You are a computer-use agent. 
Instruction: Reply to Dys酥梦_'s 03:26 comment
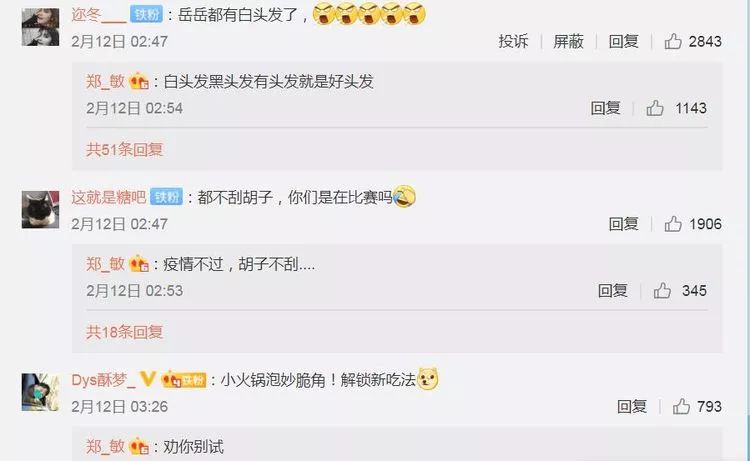pos(632,406)
